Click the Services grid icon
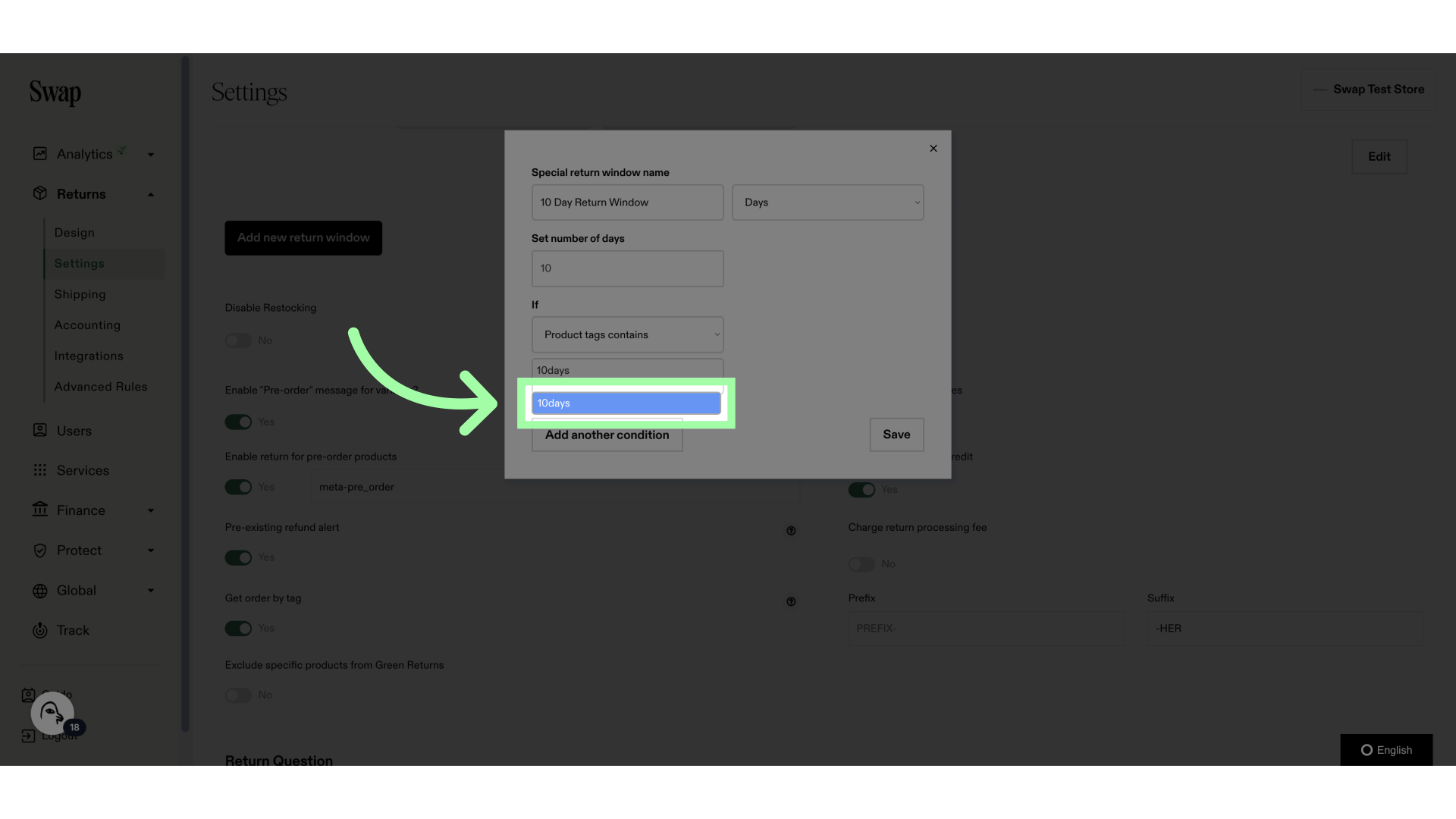 (x=40, y=470)
